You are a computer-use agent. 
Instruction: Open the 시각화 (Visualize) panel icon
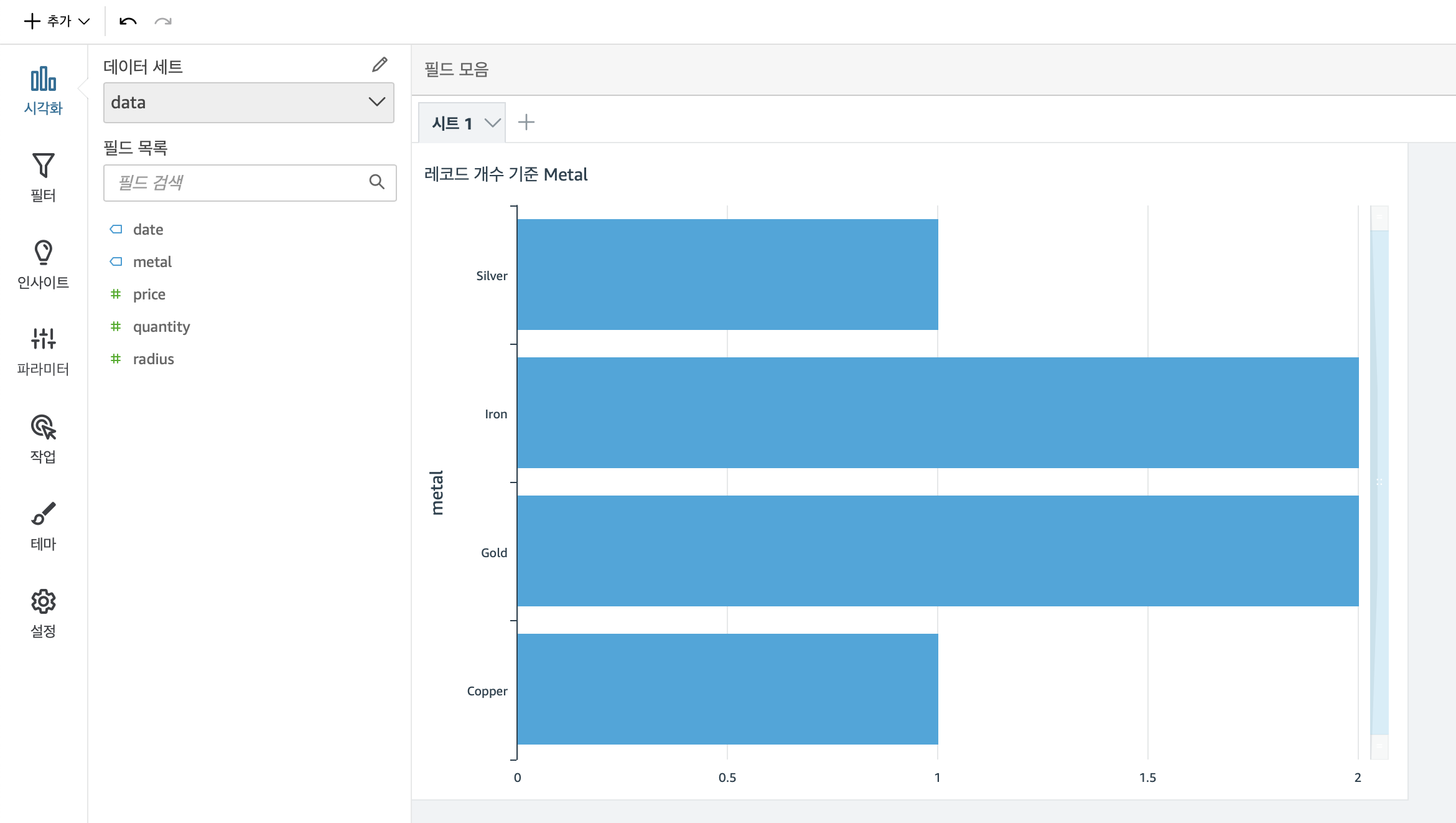[43, 80]
